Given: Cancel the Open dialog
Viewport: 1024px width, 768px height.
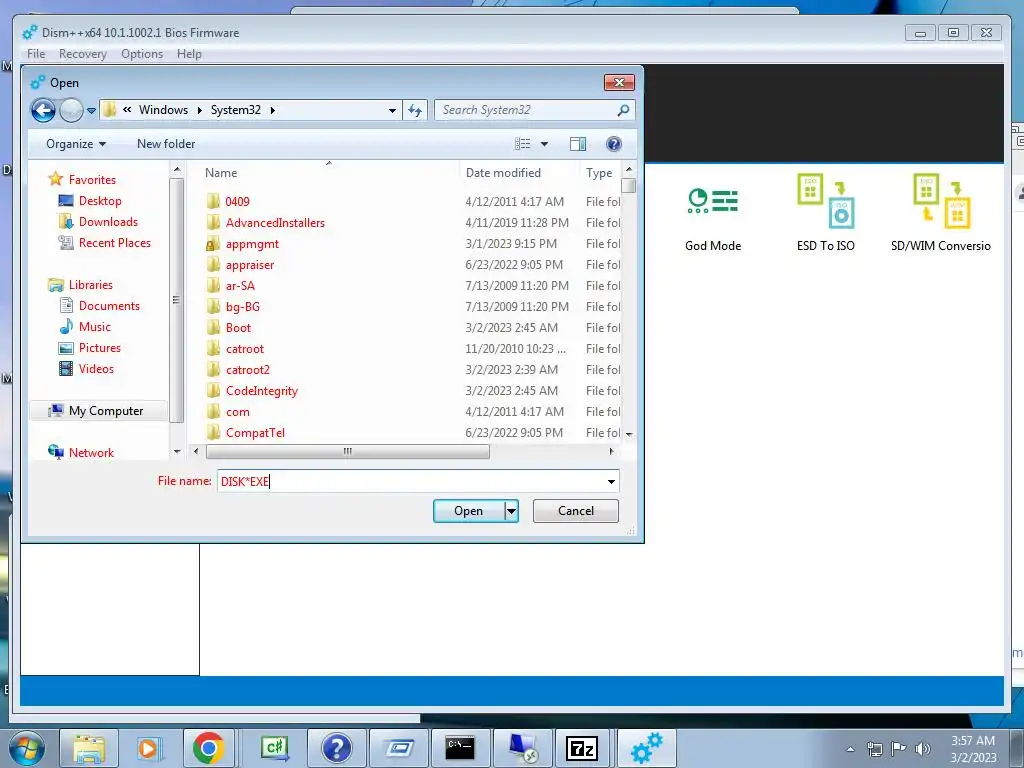Looking at the screenshot, I should 575,511.
